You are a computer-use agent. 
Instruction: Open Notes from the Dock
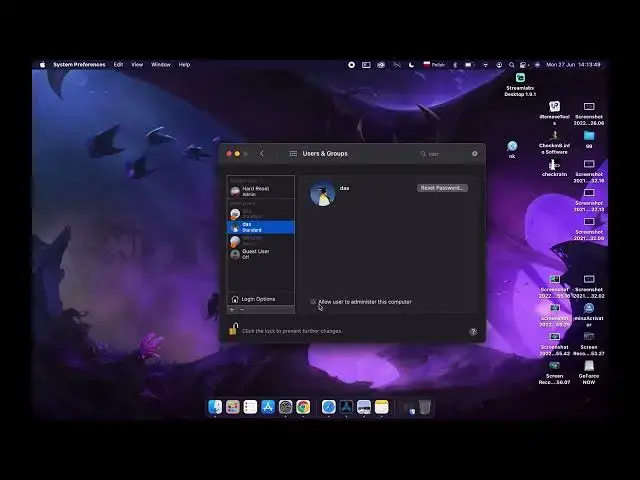381,407
